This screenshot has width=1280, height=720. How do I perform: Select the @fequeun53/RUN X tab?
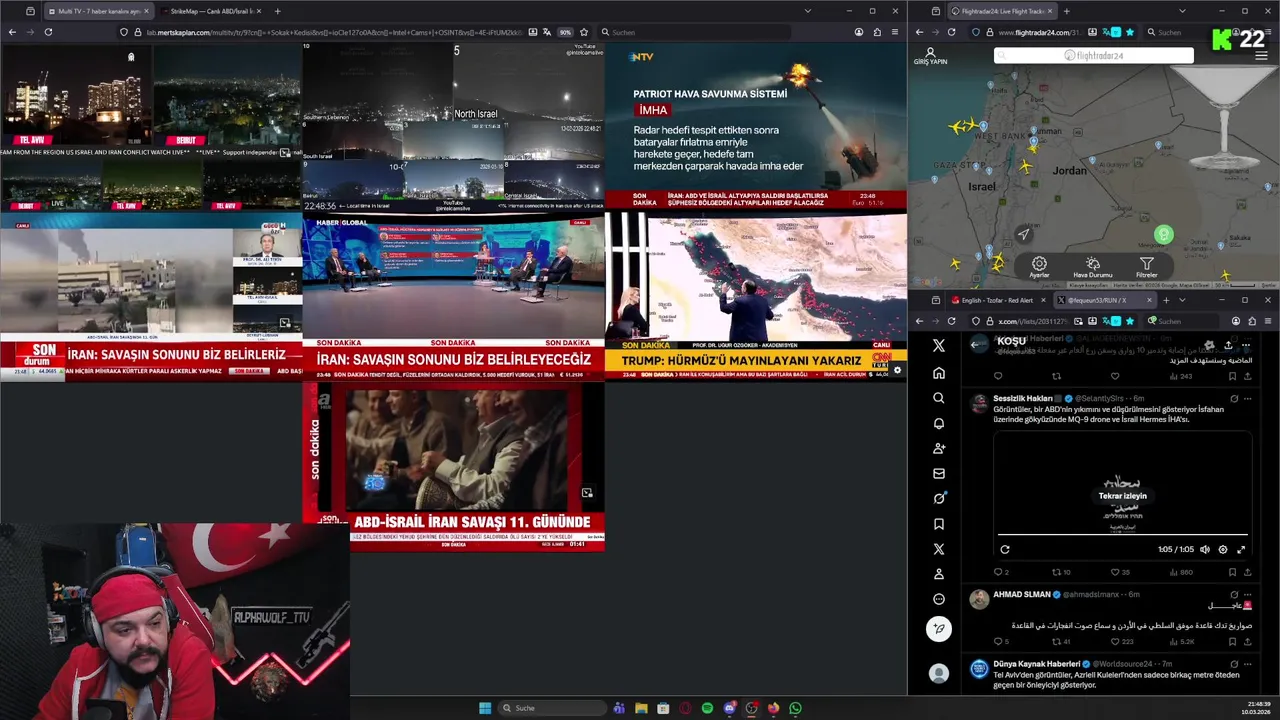coord(1103,300)
